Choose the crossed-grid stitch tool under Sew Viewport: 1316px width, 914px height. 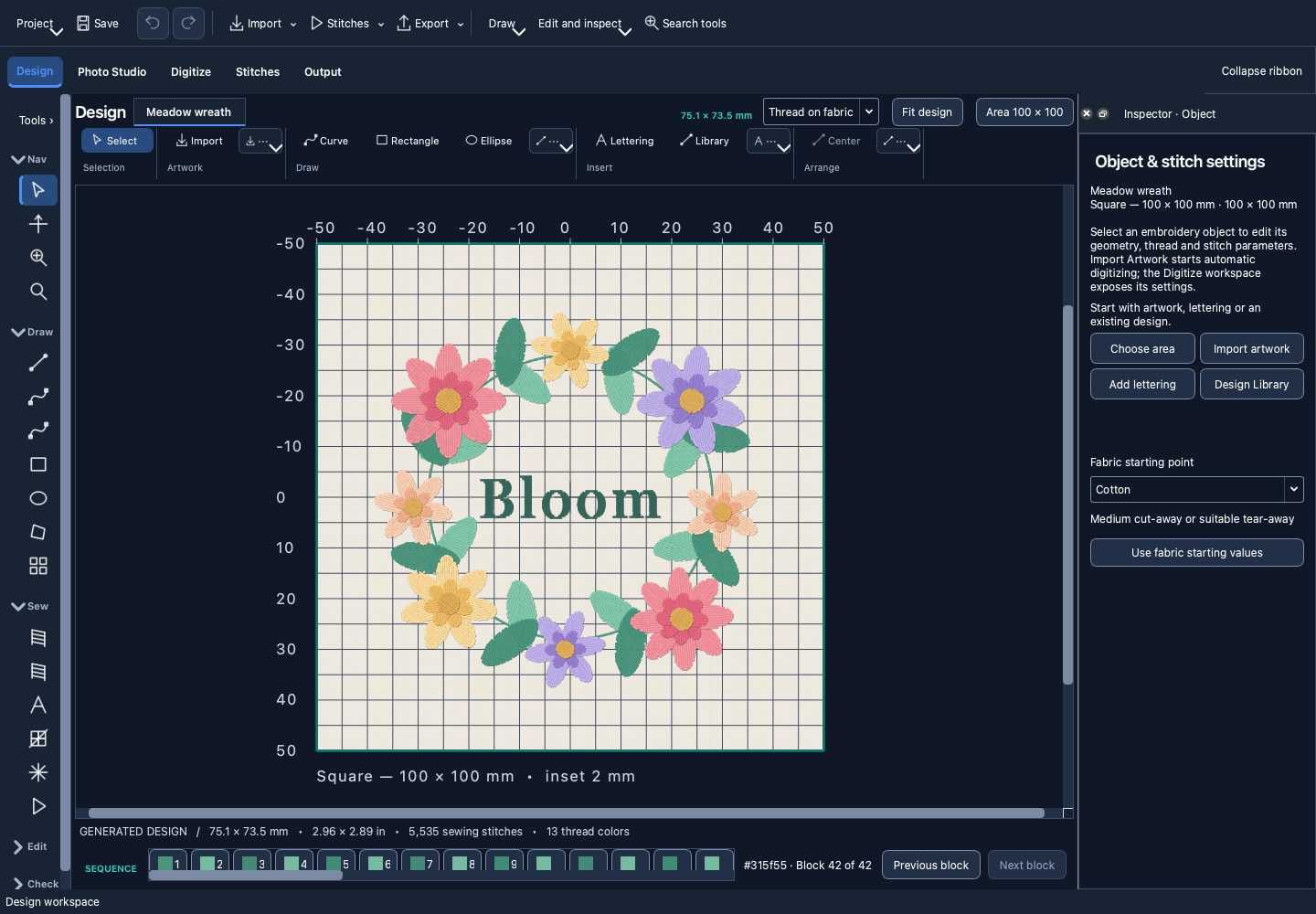(38, 739)
